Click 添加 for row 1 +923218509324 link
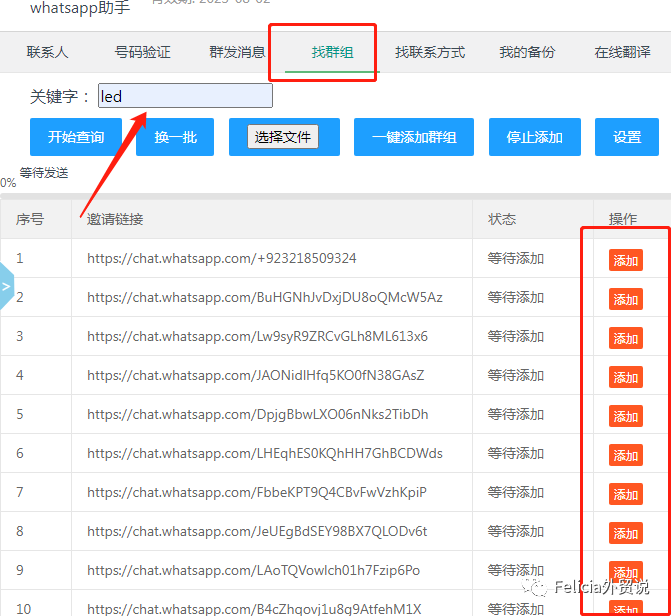 [x=626, y=260]
